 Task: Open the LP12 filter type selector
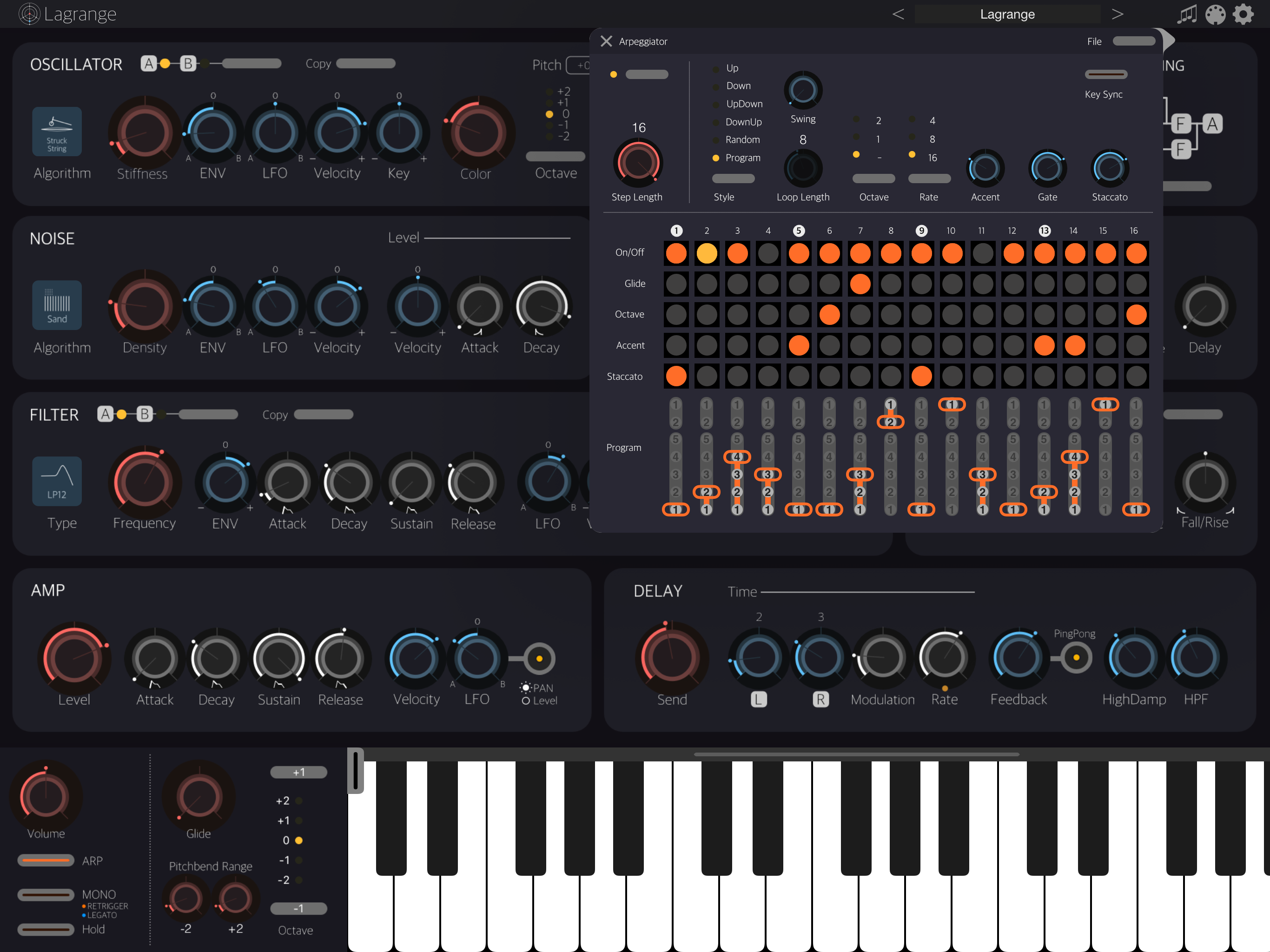pyautogui.click(x=56, y=481)
